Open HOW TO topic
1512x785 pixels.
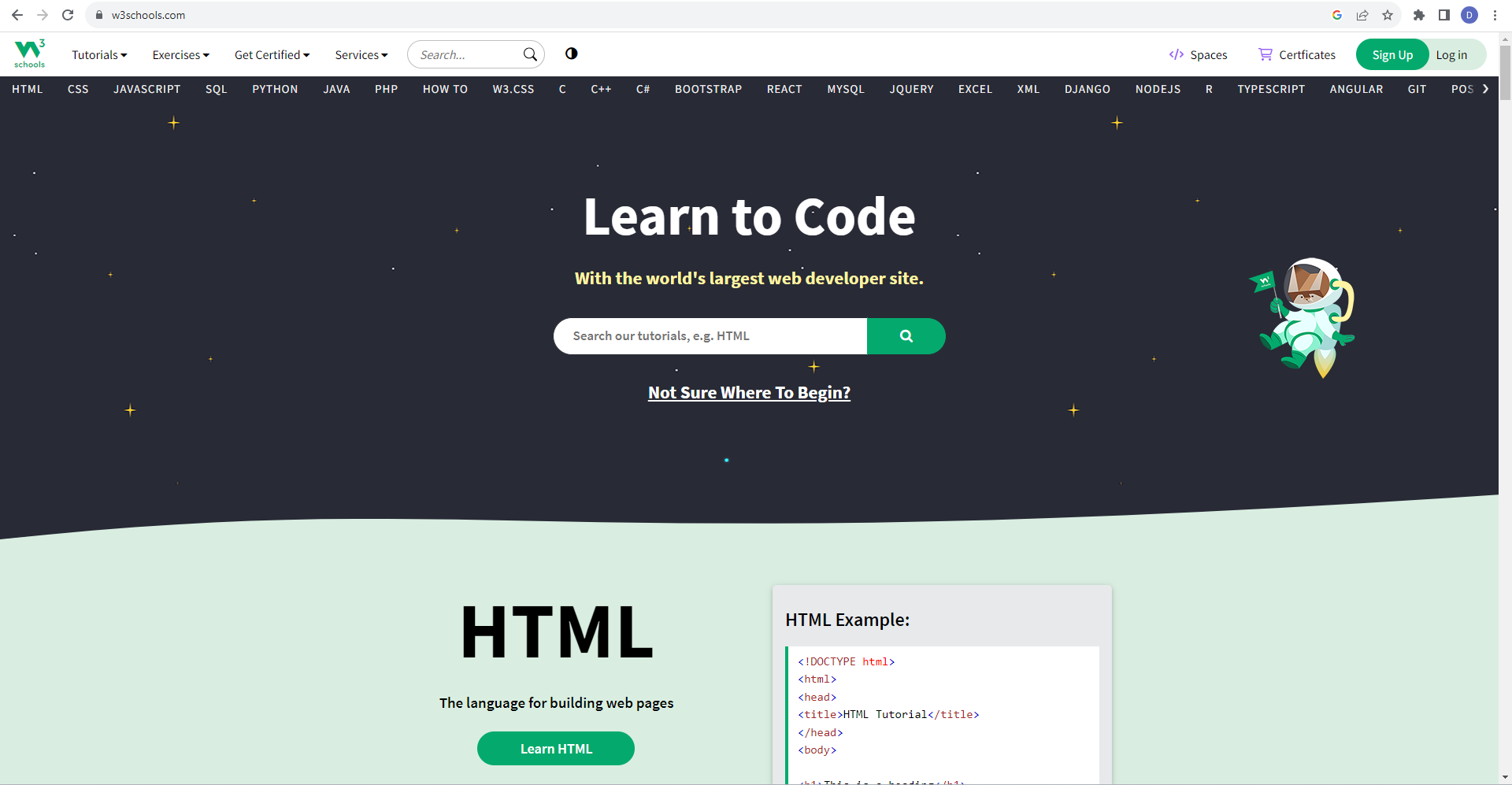click(445, 89)
